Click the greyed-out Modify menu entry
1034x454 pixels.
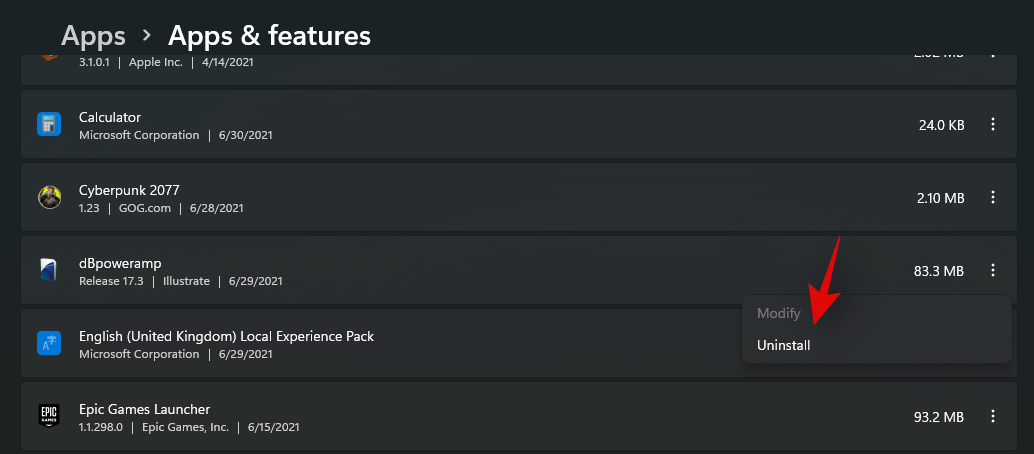(x=779, y=313)
